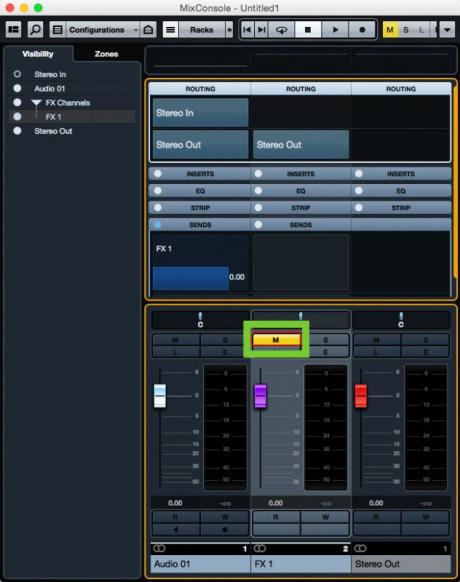Screen dimensions: 460x582
Task: Switch to the Zones tab
Action: [x=107, y=54]
